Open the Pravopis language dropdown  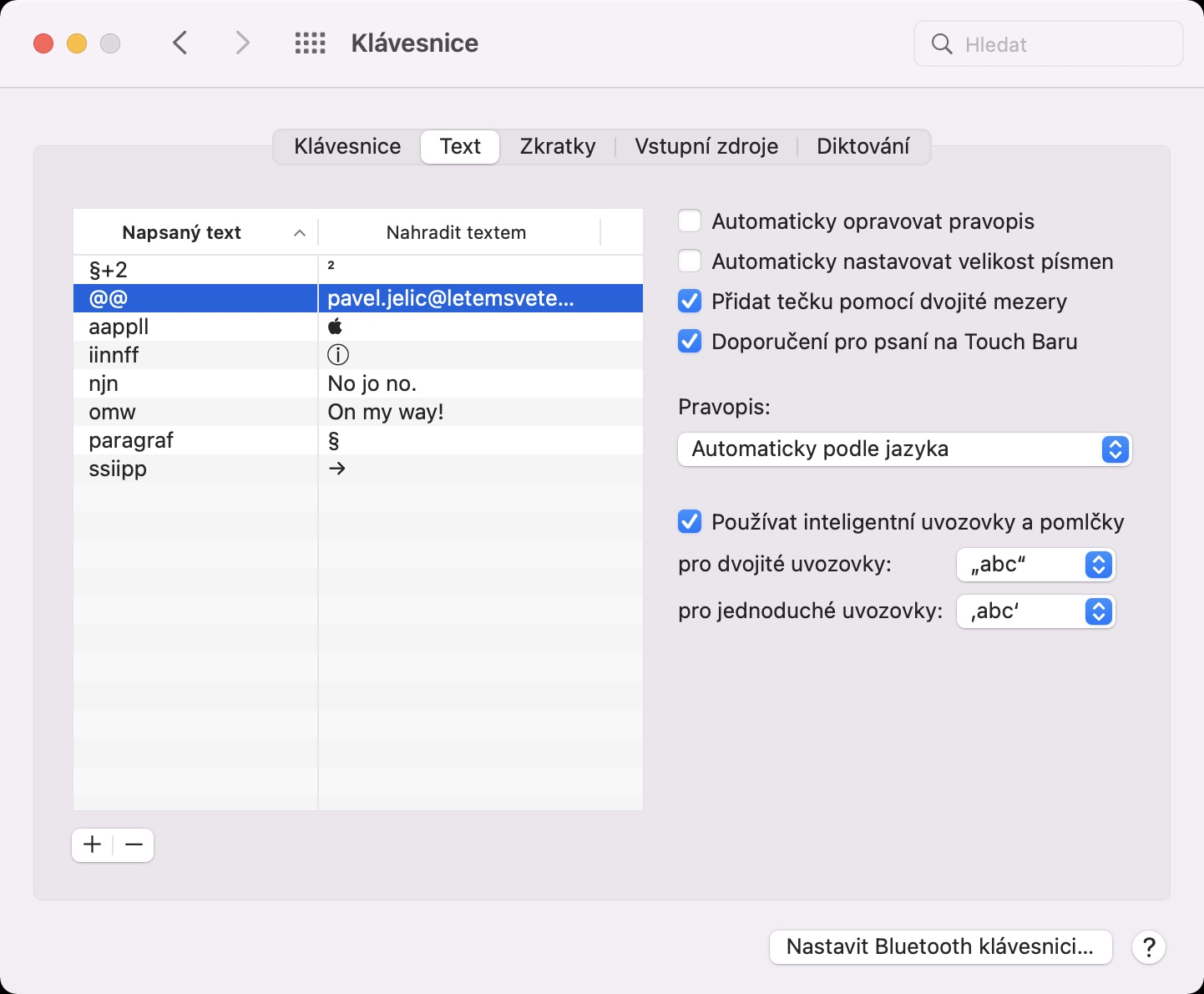click(904, 449)
